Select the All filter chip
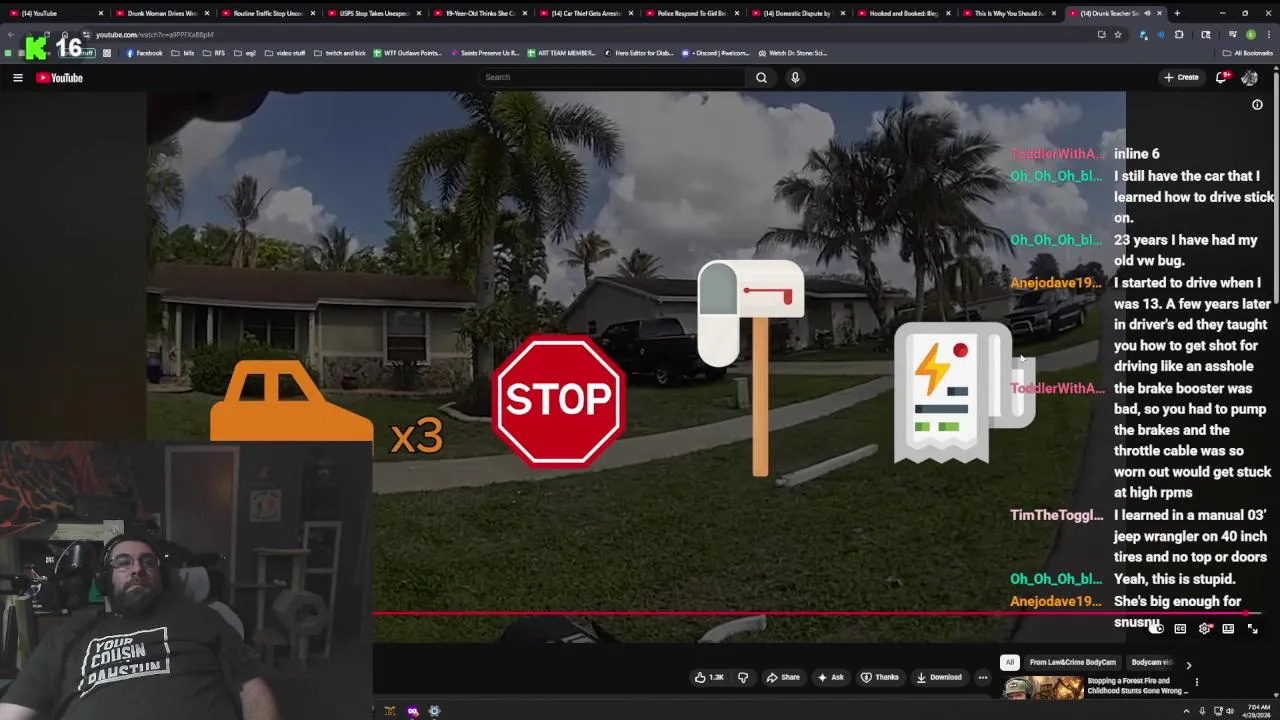Image resolution: width=1280 pixels, height=720 pixels. pos(1010,662)
